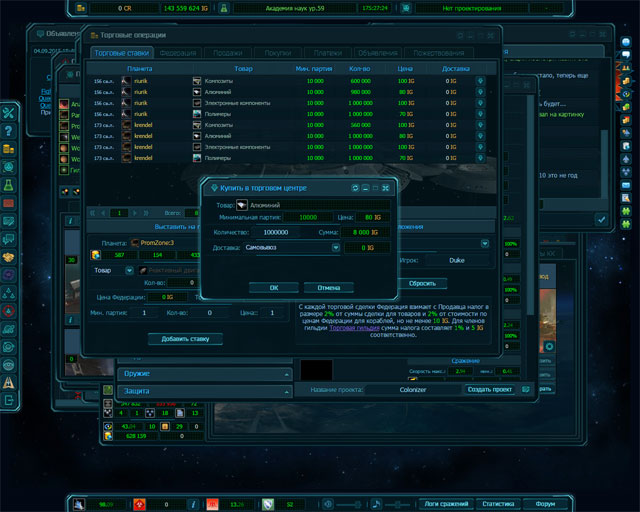640x512 pixels.
Task: Open the chat bubbles icon in left sidebar
Action: pos(9,239)
